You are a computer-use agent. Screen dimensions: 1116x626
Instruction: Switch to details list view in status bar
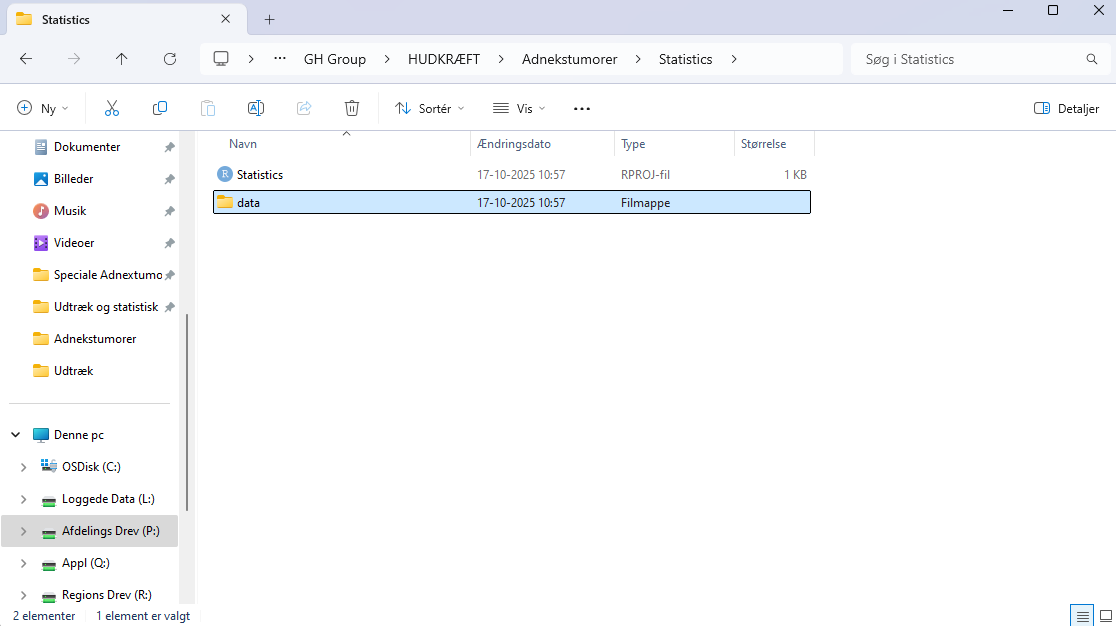click(x=1081, y=615)
